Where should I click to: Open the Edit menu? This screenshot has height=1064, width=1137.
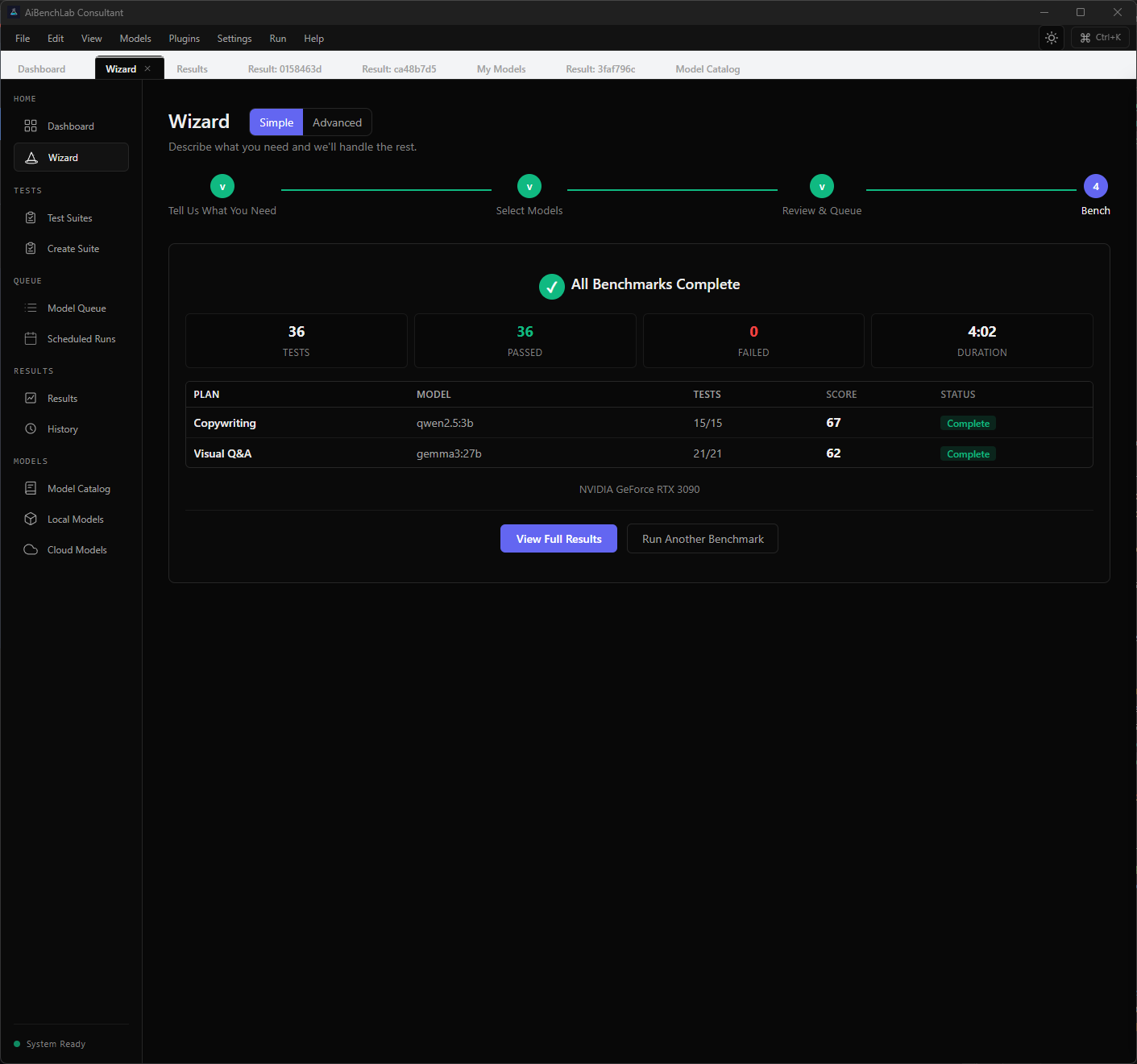tap(56, 39)
